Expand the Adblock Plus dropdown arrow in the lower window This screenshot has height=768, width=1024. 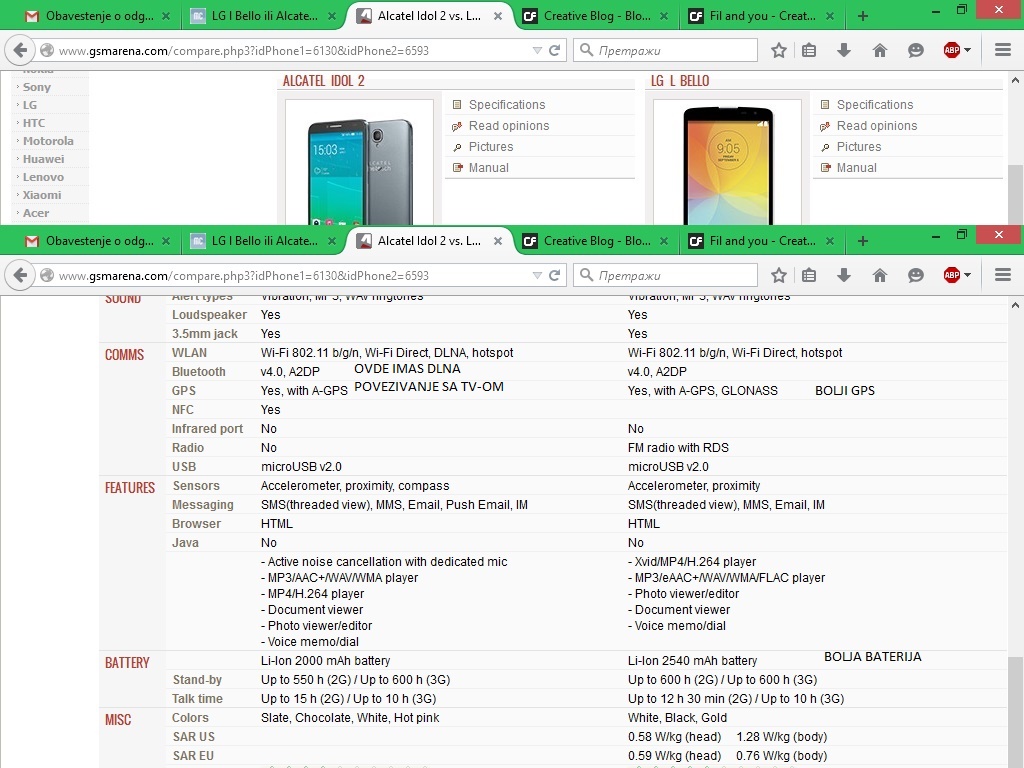coord(967,275)
